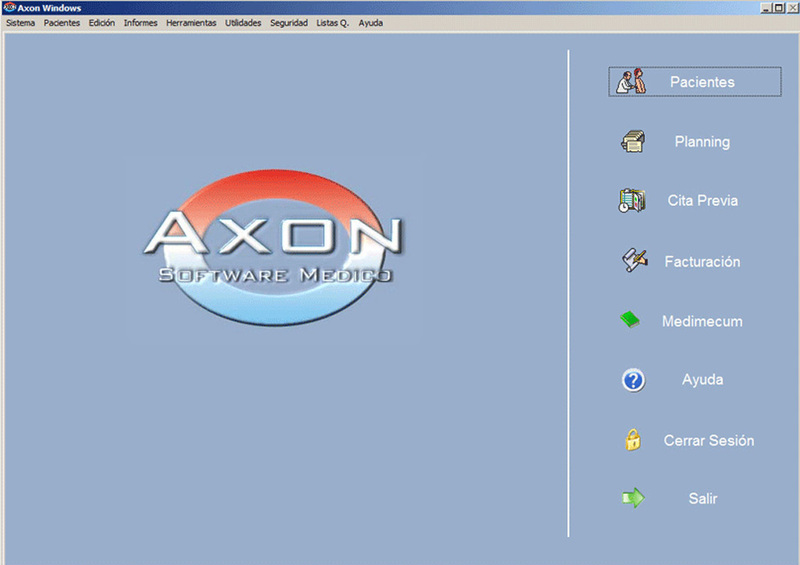Open the Seguridad menu
800x565 pixels.
click(x=289, y=23)
